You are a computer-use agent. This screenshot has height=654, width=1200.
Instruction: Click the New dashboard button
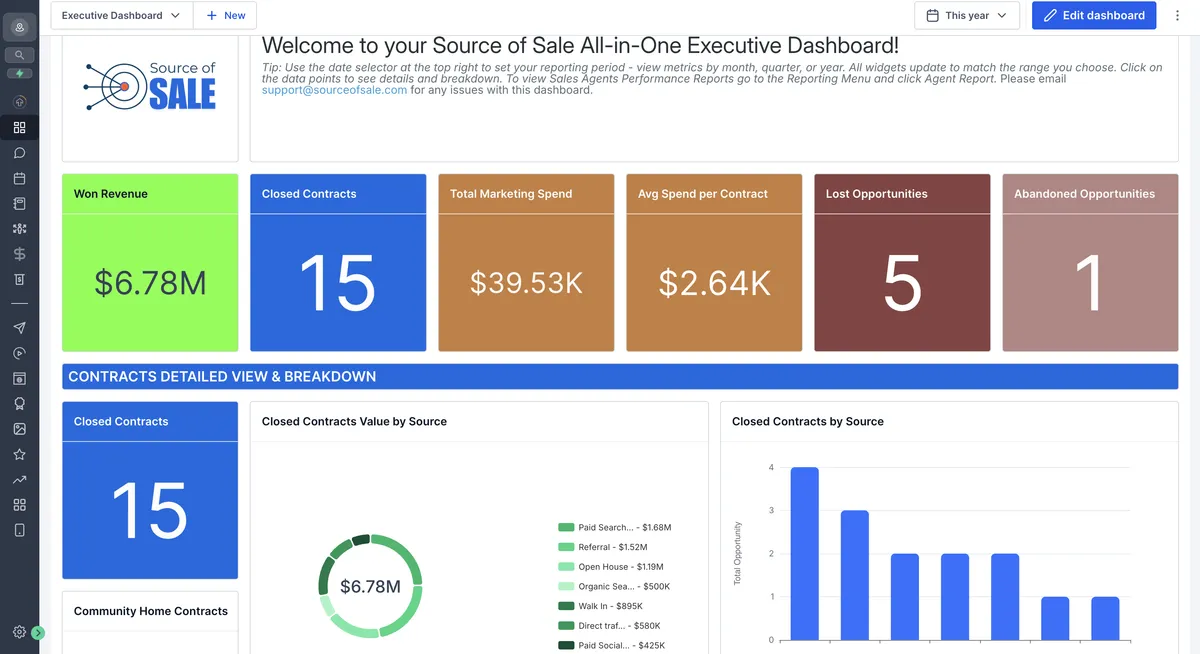pyautogui.click(x=225, y=15)
